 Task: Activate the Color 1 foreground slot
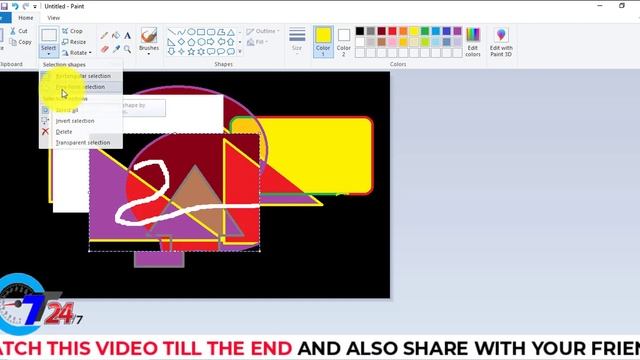323,42
